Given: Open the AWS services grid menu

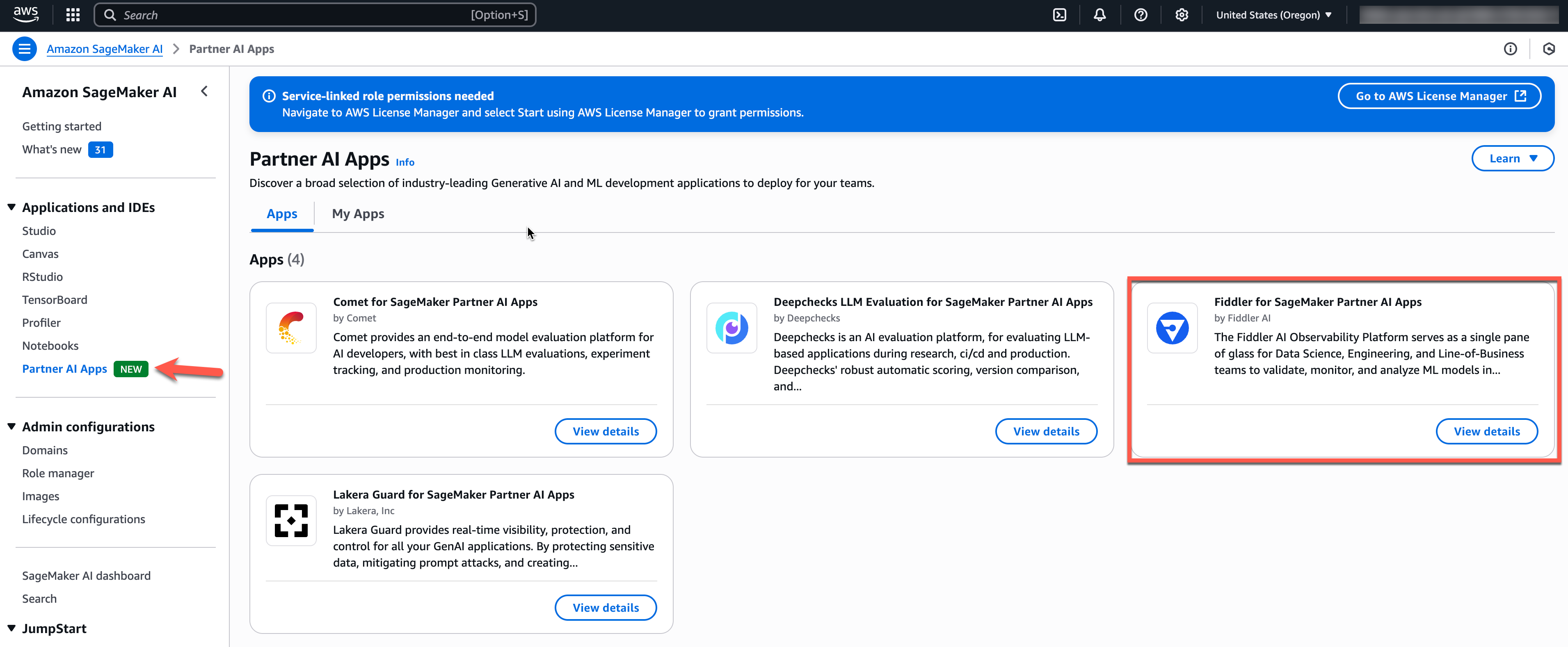Looking at the screenshot, I should [x=72, y=15].
